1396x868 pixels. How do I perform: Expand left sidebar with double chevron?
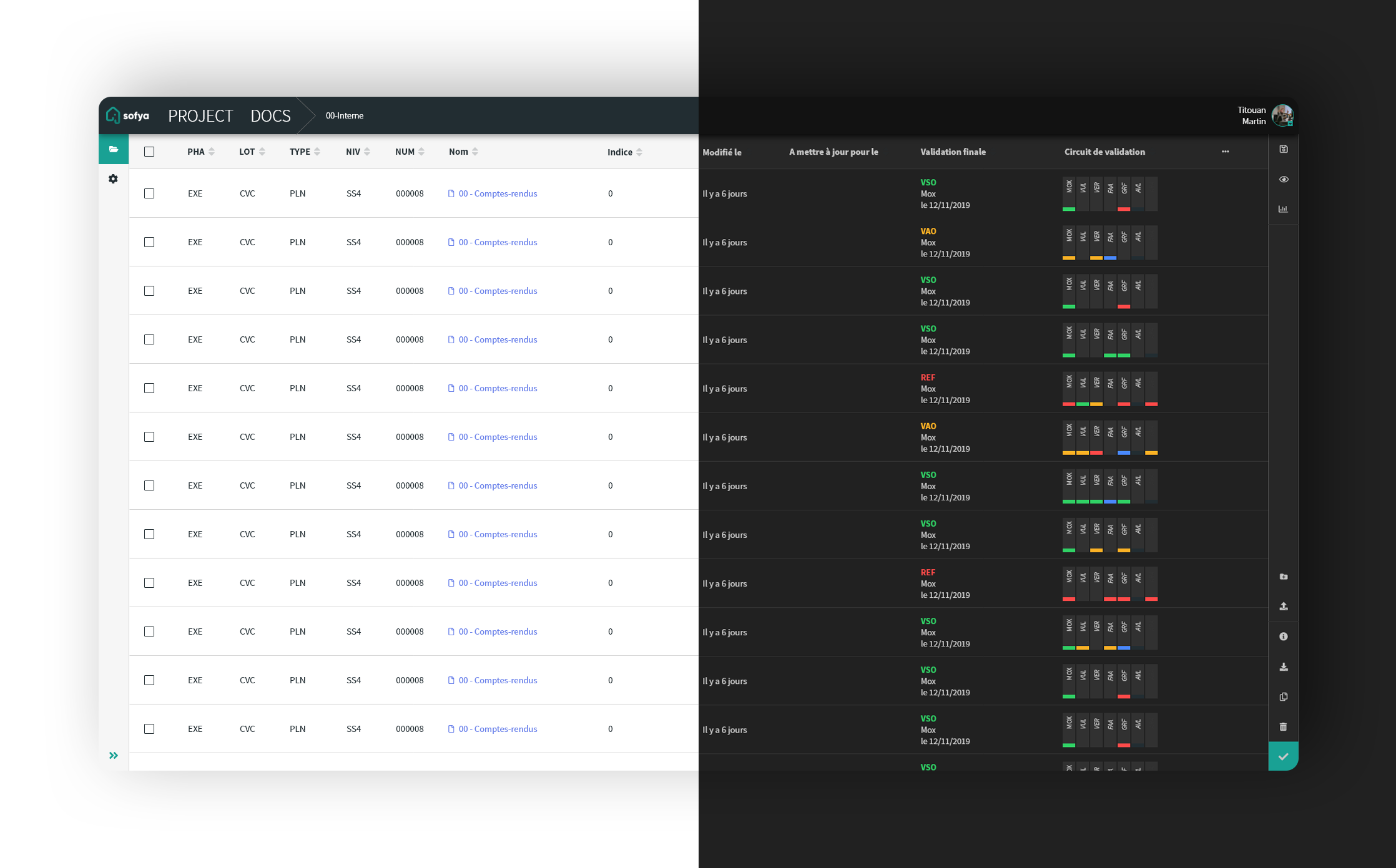pos(114,756)
